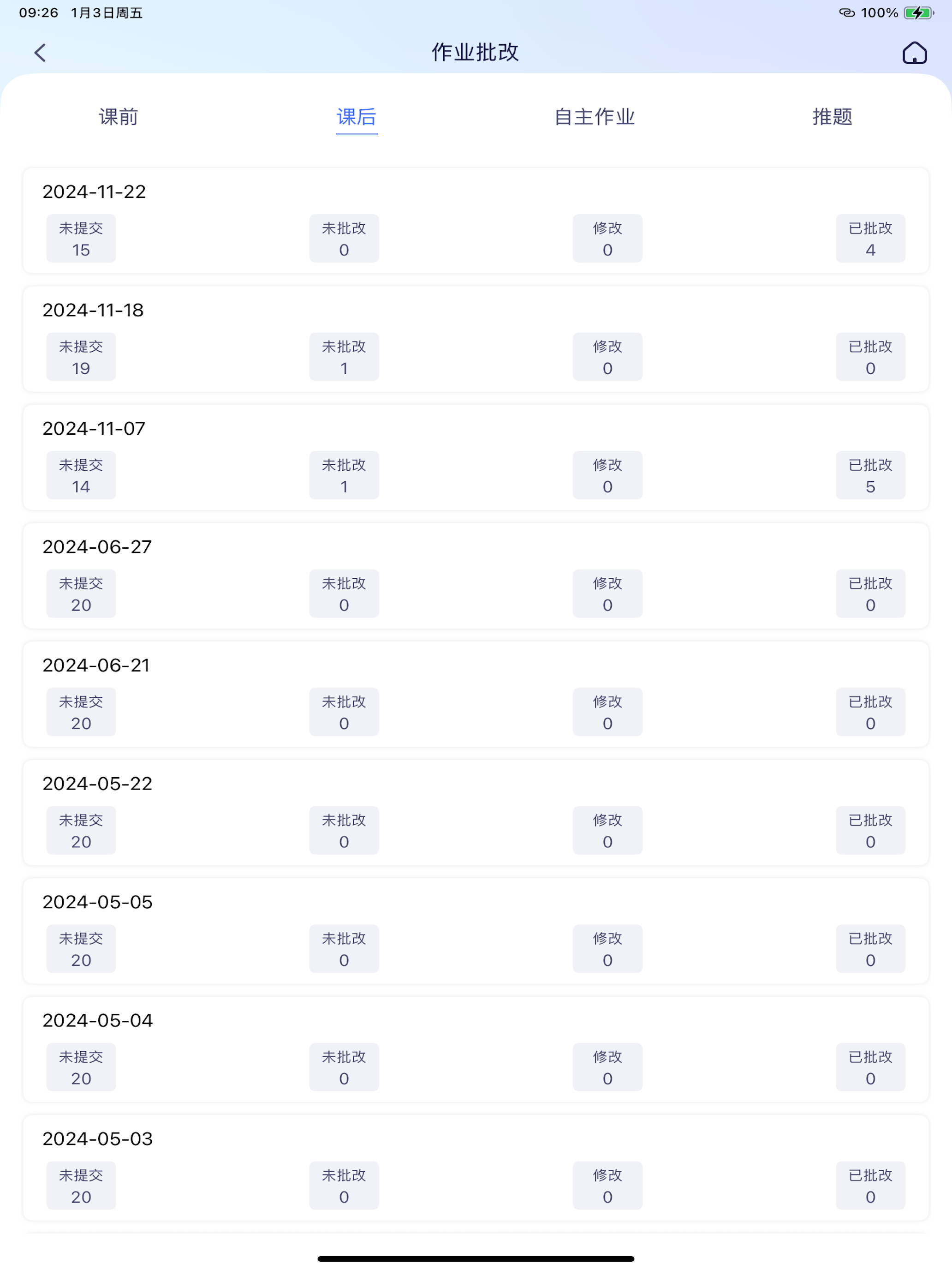Switch to the 推题 tab
Image resolution: width=952 pixels, height=1270 pixels.
click(x=832, y=117)
